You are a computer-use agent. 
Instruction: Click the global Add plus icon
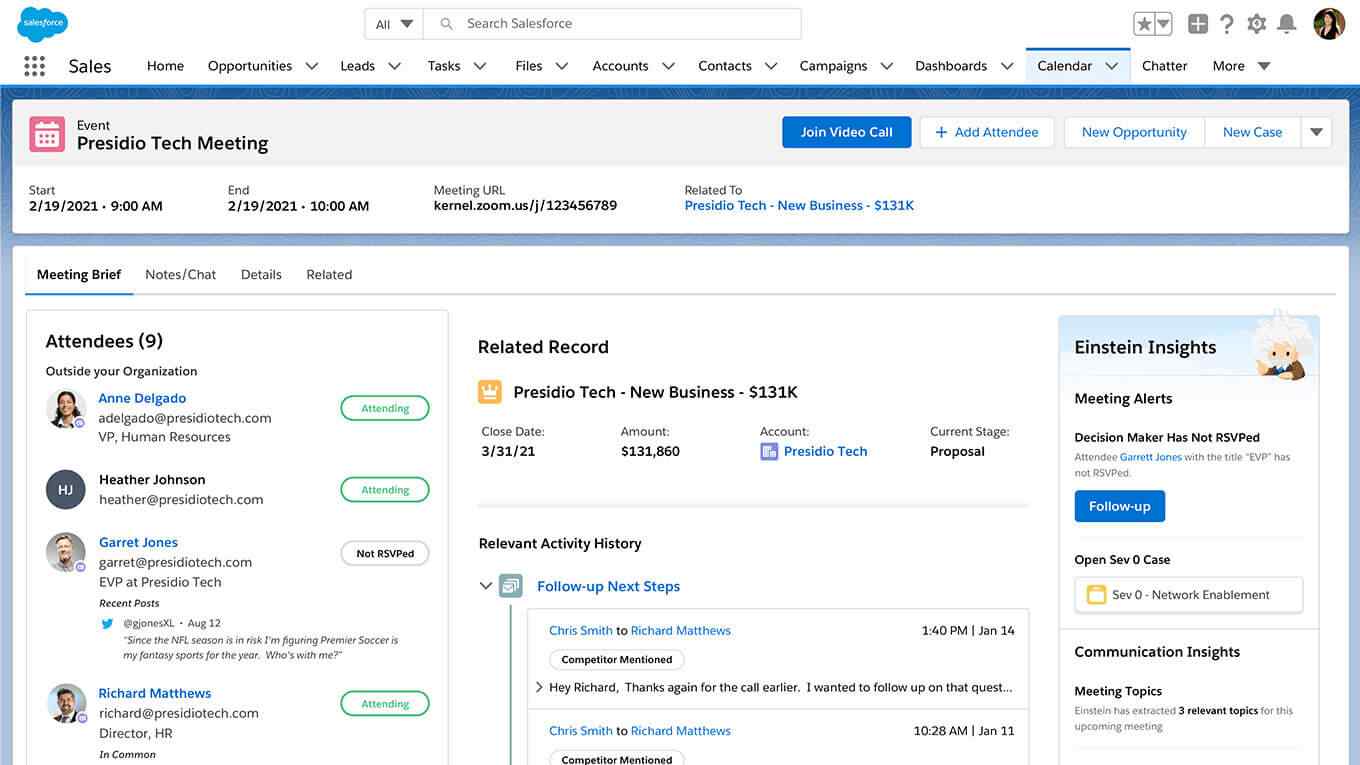1198,24
